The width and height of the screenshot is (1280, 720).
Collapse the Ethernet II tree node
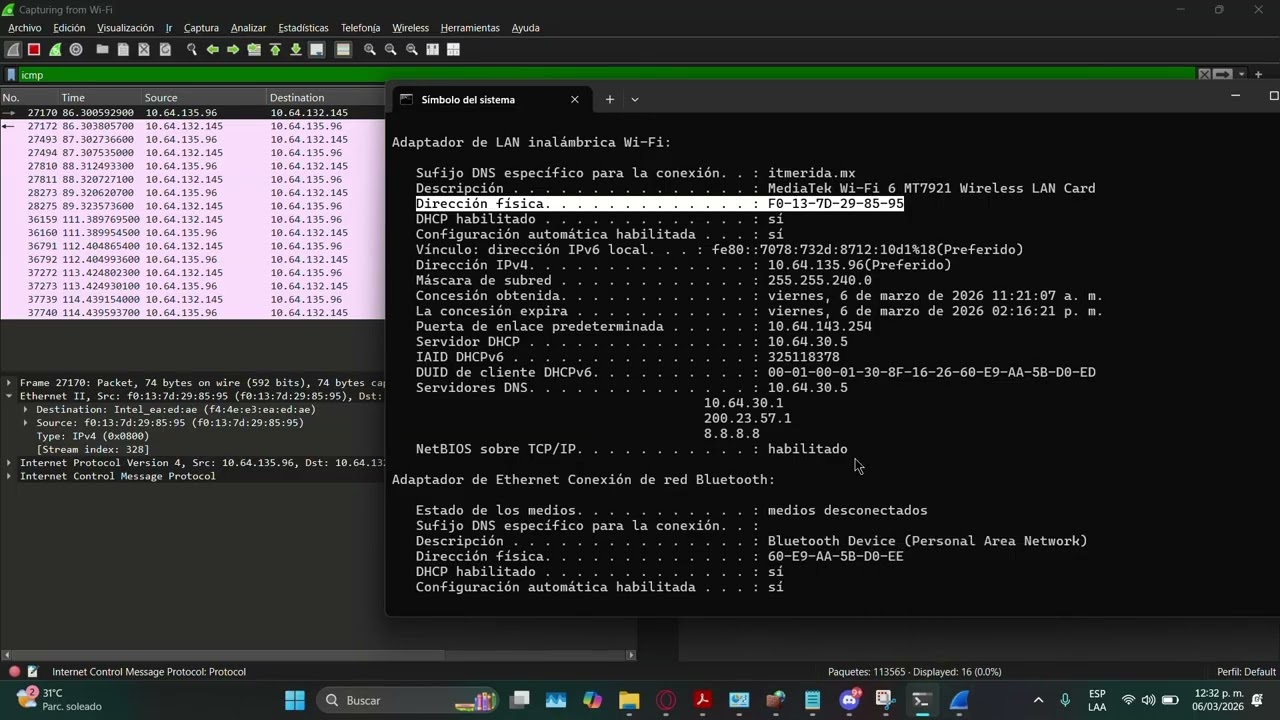pyautogui.click(x=9, y=396)
